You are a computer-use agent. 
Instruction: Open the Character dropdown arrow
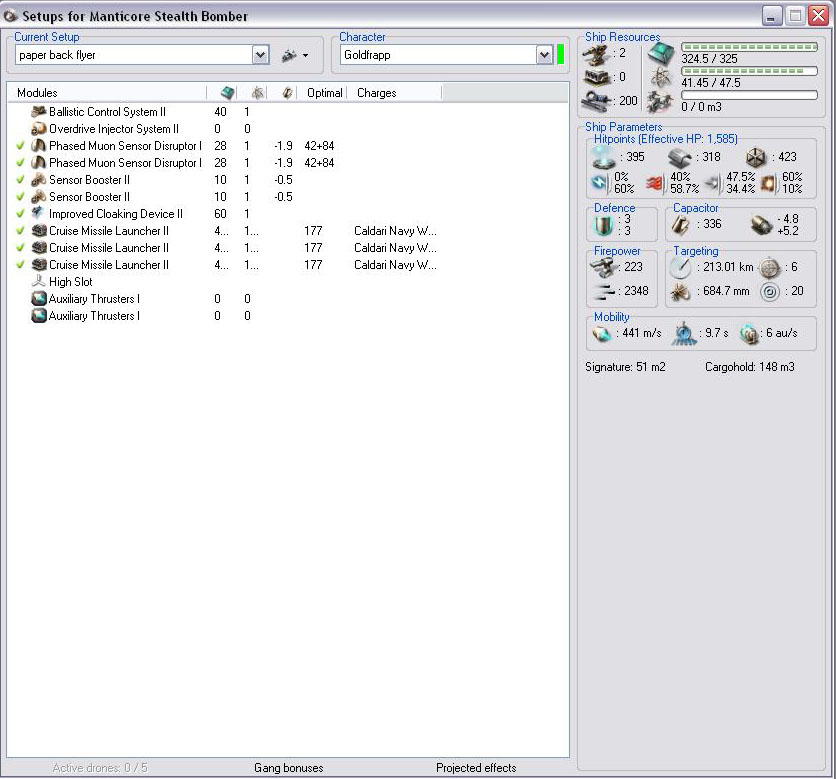(544, 55)
